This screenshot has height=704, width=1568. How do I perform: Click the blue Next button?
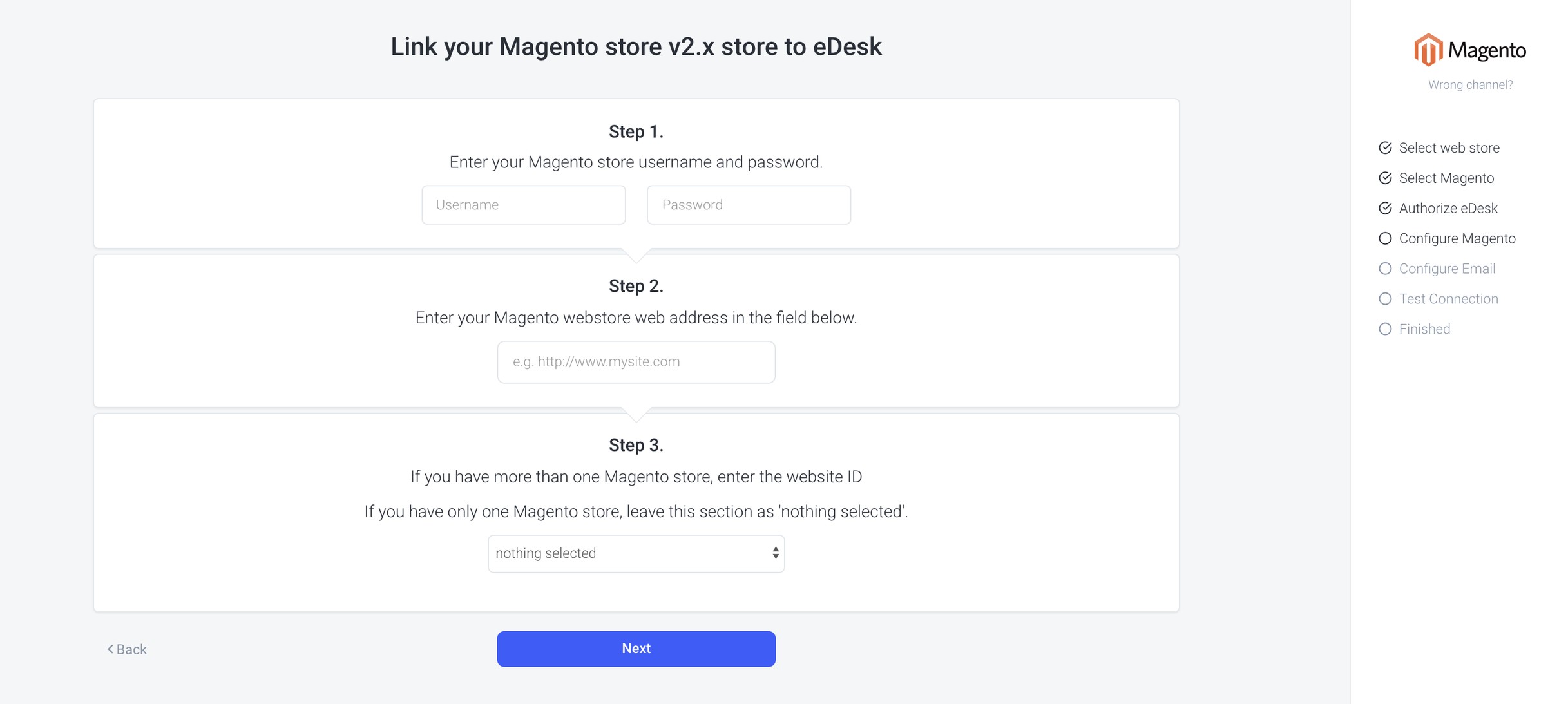coord(636,649)
